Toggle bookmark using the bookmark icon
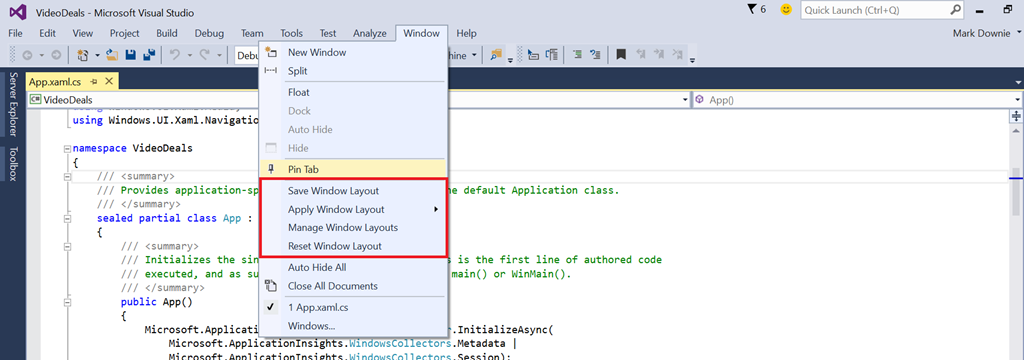The image size is (1024, 360). (622, 55)
